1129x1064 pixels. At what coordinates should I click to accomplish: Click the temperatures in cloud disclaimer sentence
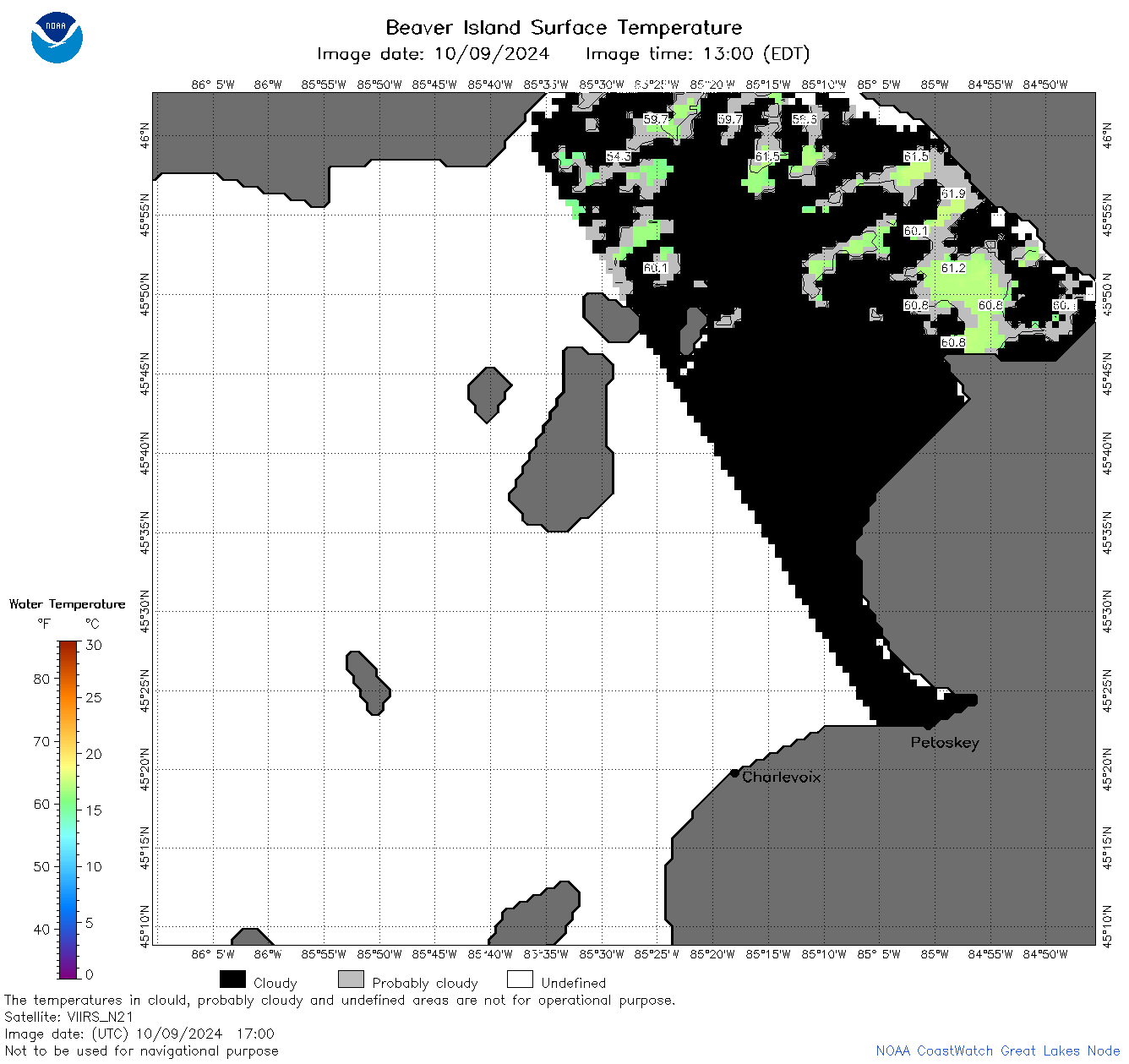340,1000
